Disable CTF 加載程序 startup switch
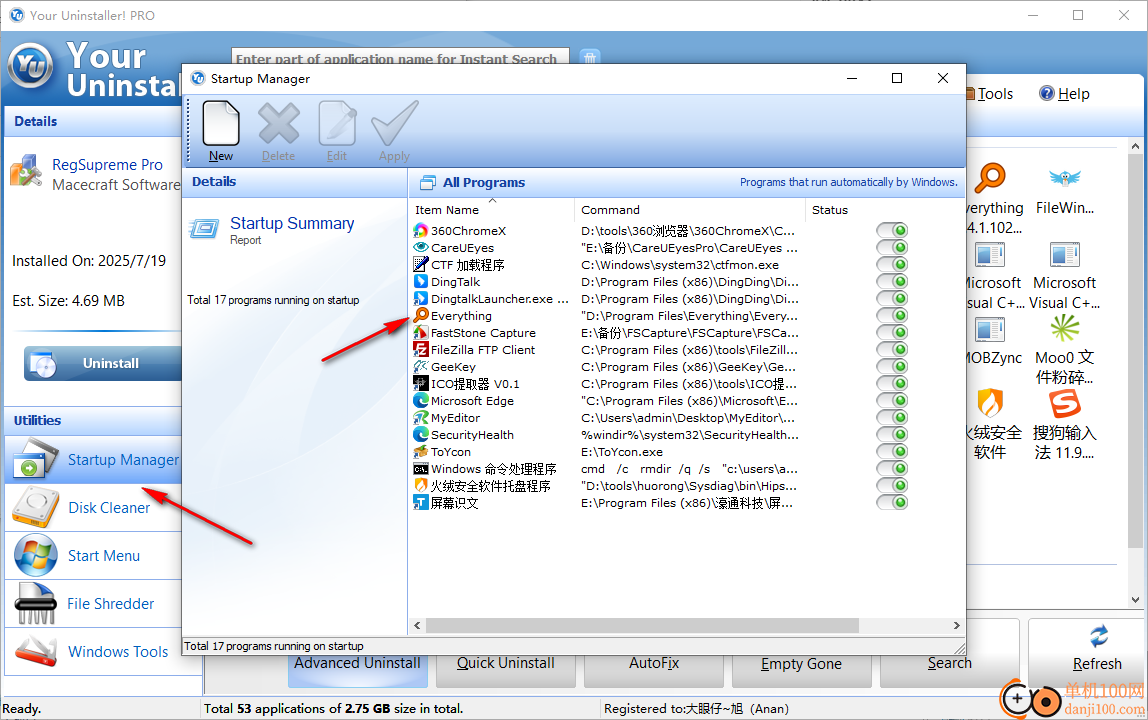The width and height of the screenshot is (1148, 720). 892,264
